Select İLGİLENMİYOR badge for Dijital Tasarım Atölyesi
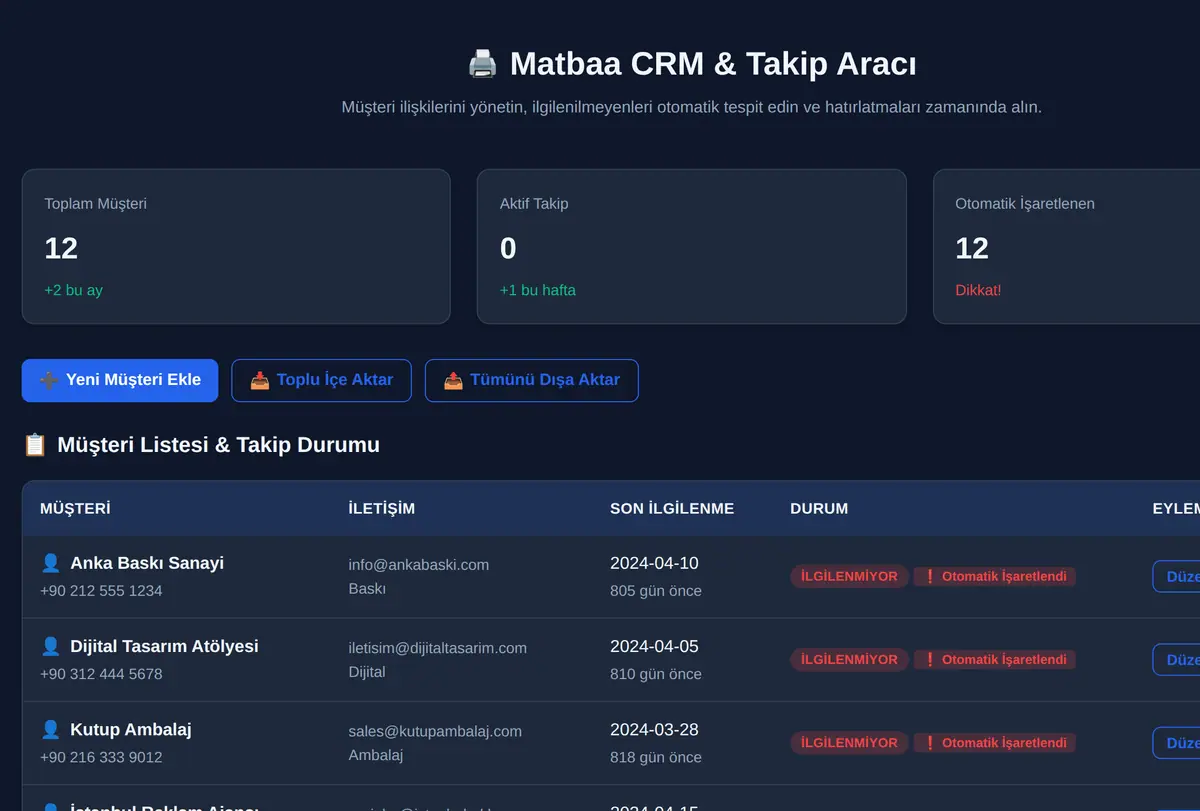The image size is (1200, 811). [849, 659]
